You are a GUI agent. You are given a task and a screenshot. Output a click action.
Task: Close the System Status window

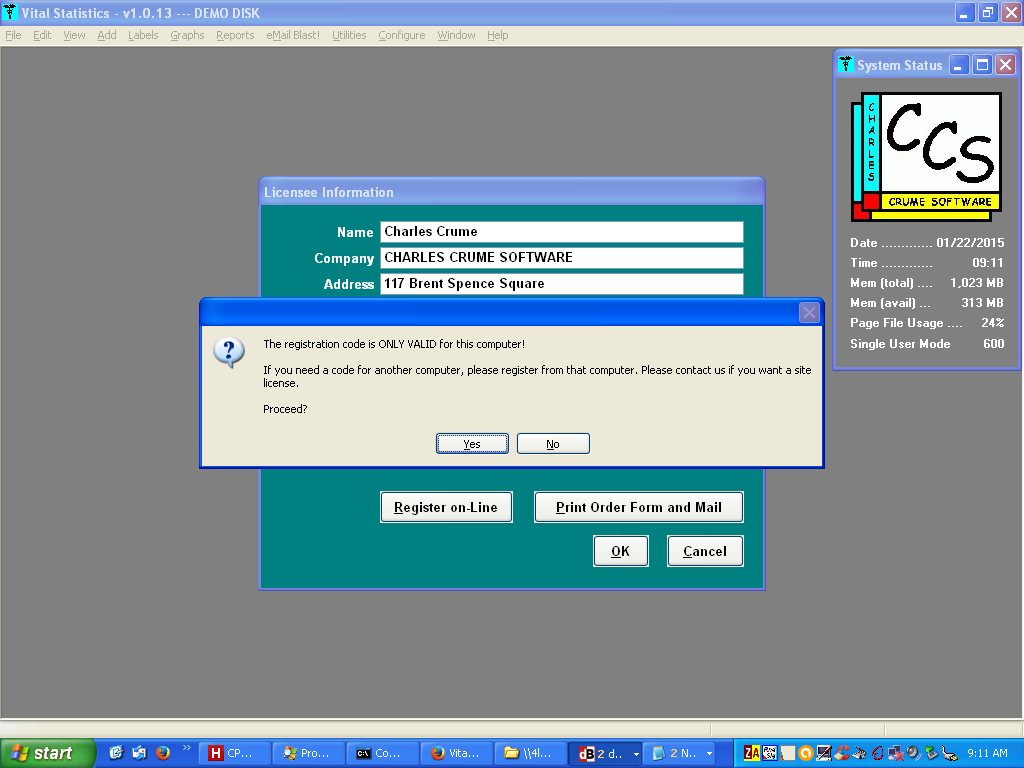tap(1006, 65)
